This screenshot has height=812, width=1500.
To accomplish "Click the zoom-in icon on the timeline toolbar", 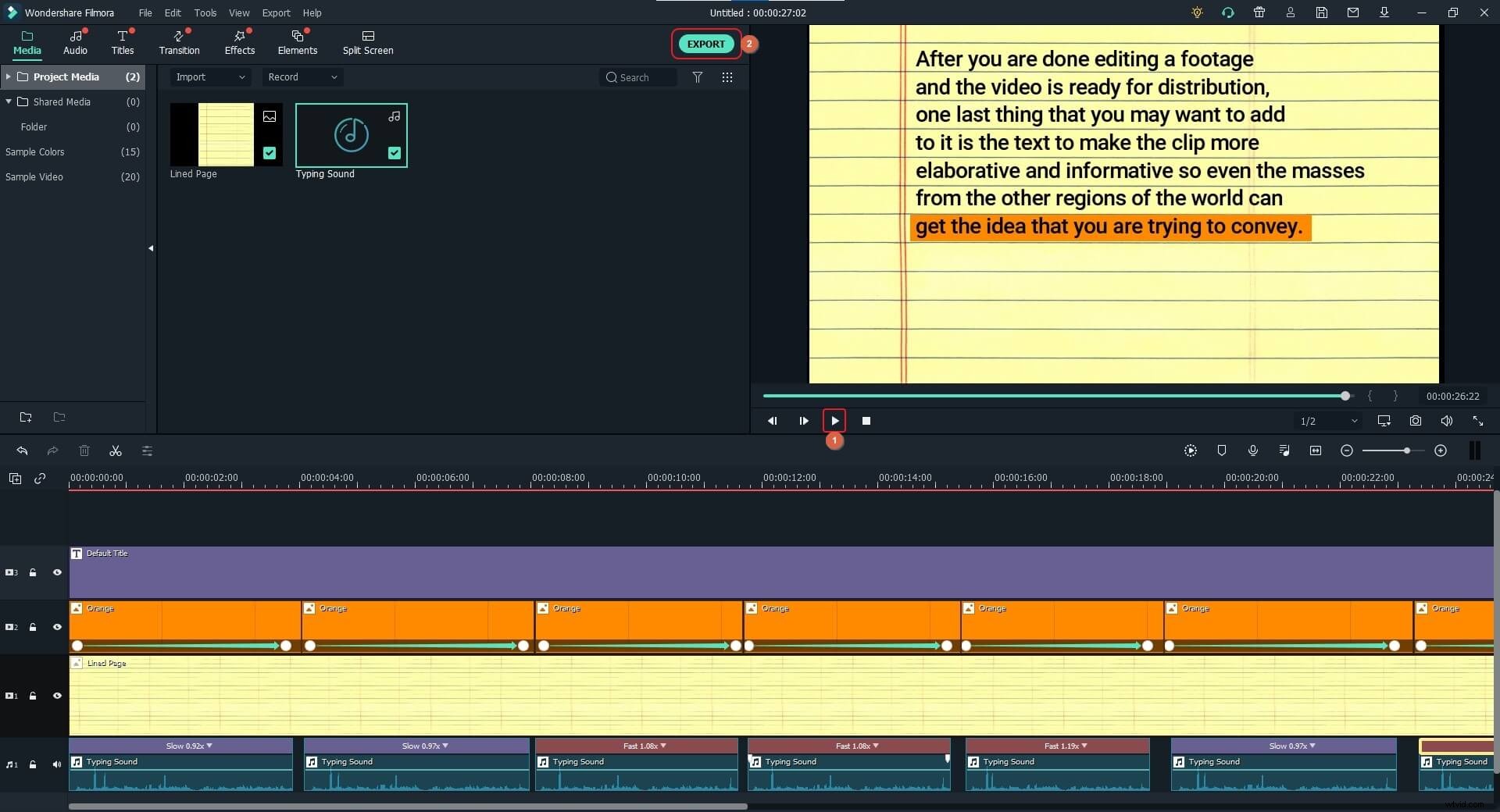I will click(x=1441, y=451).
